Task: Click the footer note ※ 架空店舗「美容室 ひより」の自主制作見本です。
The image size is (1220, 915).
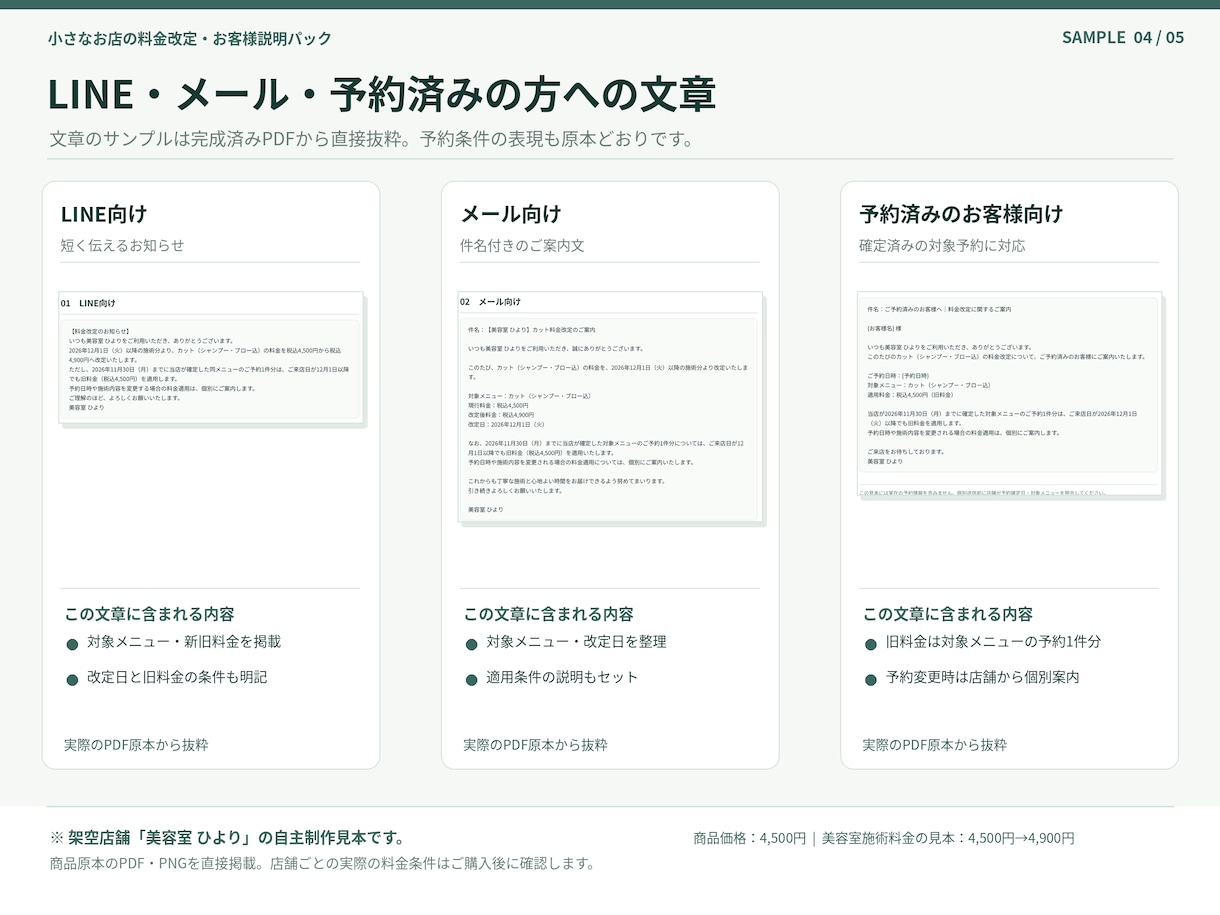Action: (x=227, y=838)
